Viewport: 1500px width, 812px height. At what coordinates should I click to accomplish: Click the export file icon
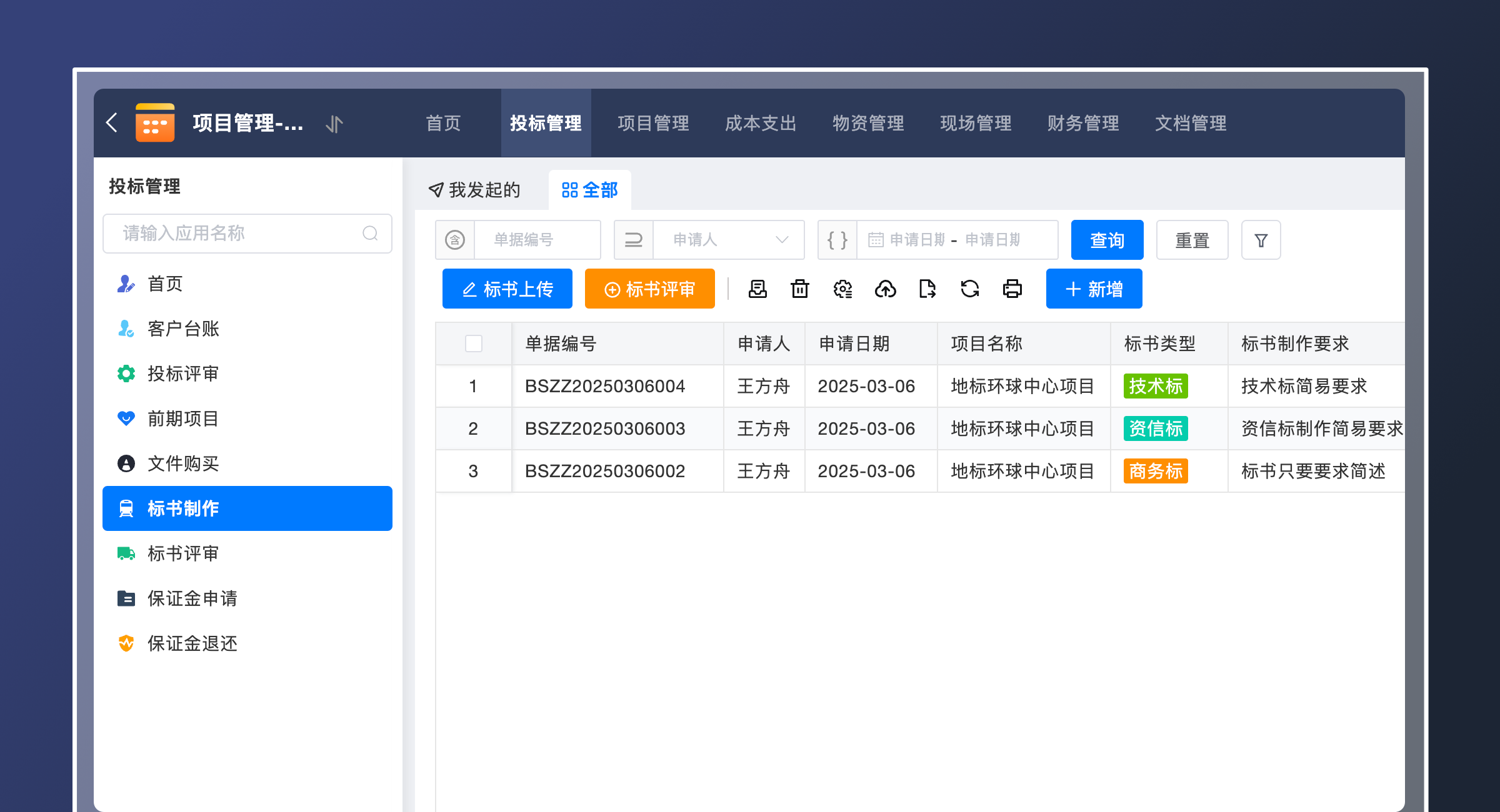(927, 289)
